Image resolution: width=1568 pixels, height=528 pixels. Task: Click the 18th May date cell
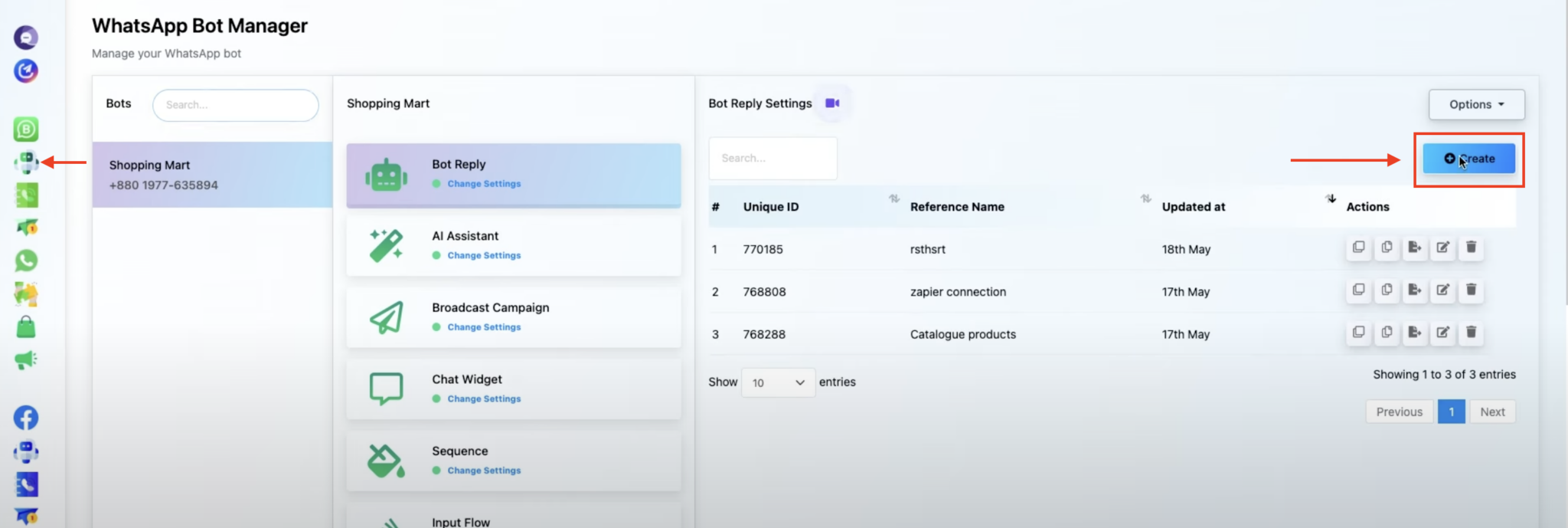tap(1186, 249)
